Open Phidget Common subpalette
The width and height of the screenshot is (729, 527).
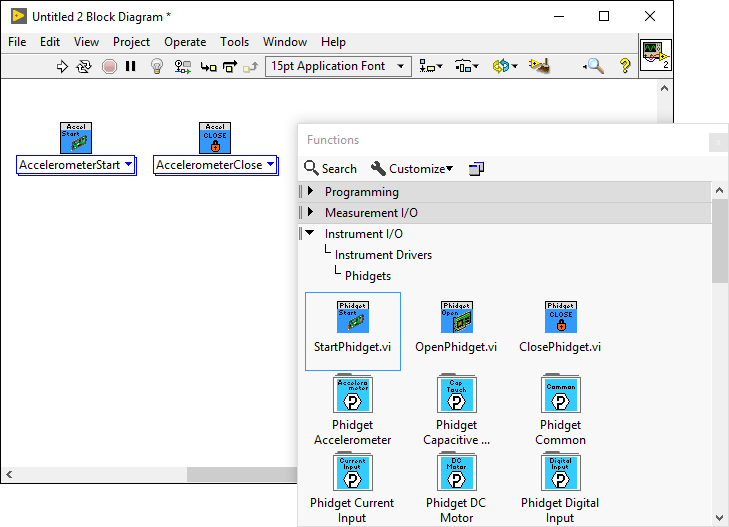560,410
